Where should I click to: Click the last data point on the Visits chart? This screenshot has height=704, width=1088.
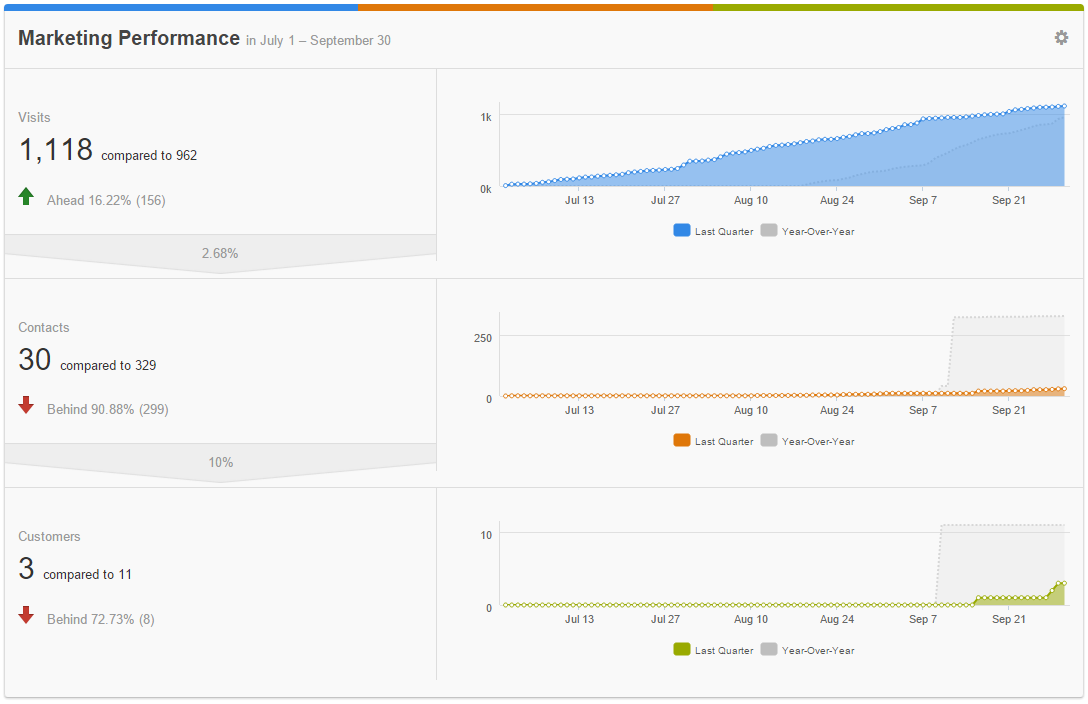1063,106
